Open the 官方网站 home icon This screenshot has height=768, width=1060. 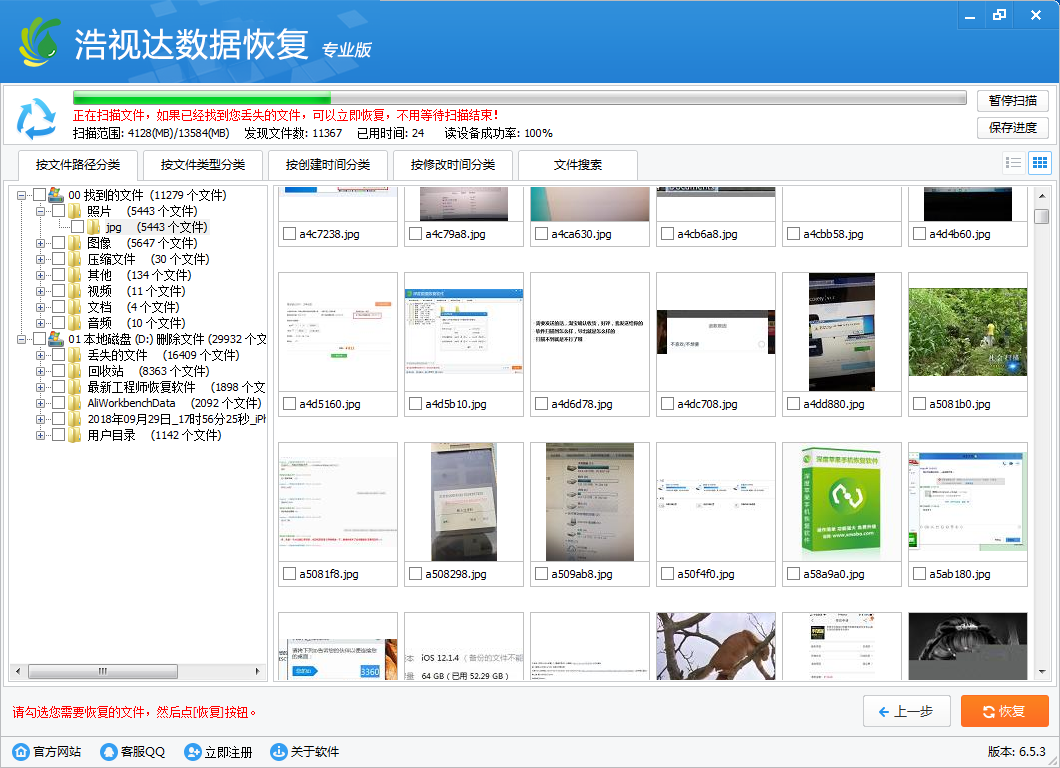pos(21,752)
